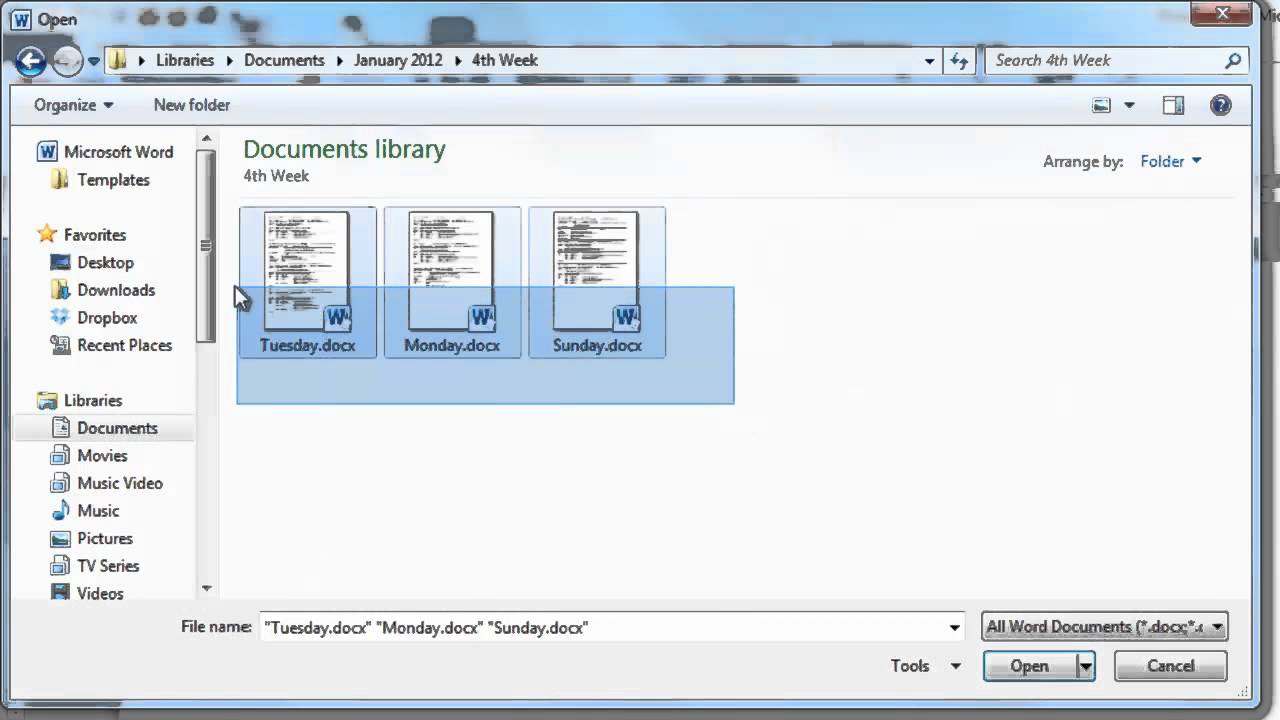The image size is (1280, 720).
Task: Click Documents in the breadcrumb path
Action: (284, 61)
